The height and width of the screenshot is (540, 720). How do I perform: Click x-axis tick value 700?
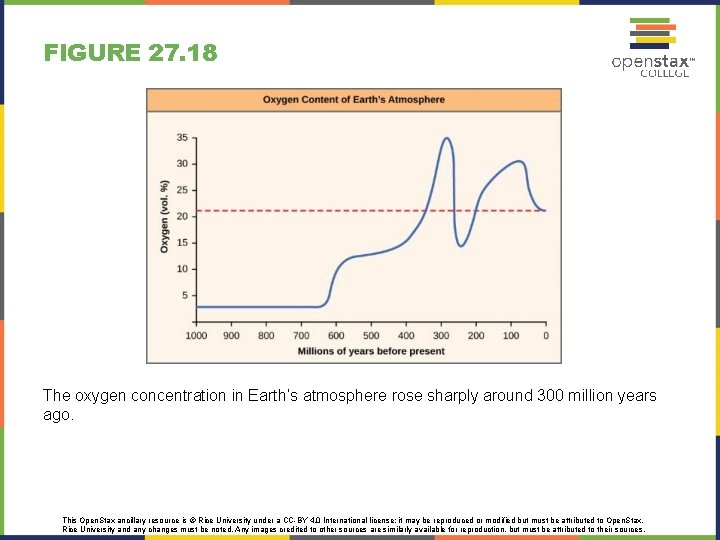coord(301,336)
